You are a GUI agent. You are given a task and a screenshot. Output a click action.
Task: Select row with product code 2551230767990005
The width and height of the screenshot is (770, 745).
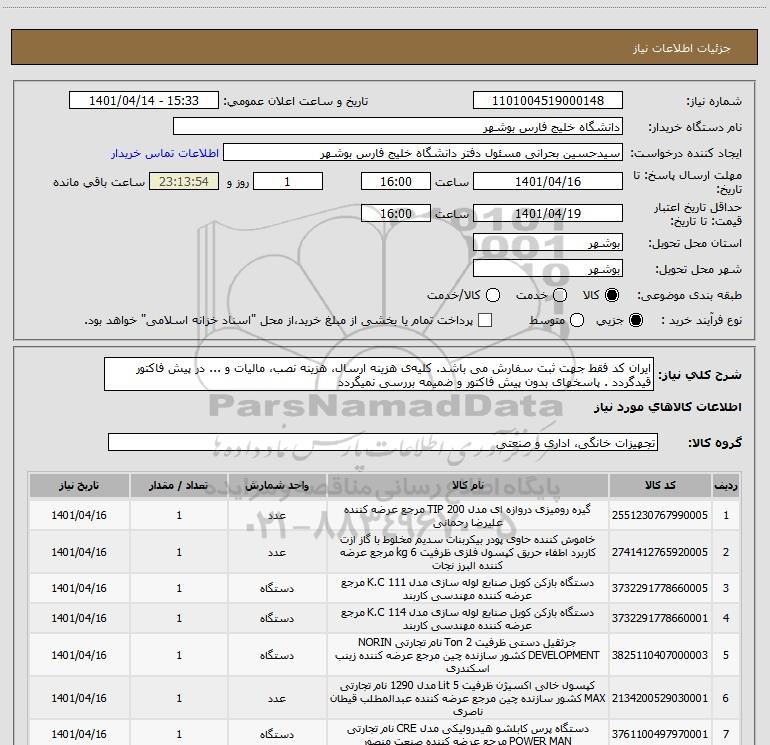[x=384, y=515]
